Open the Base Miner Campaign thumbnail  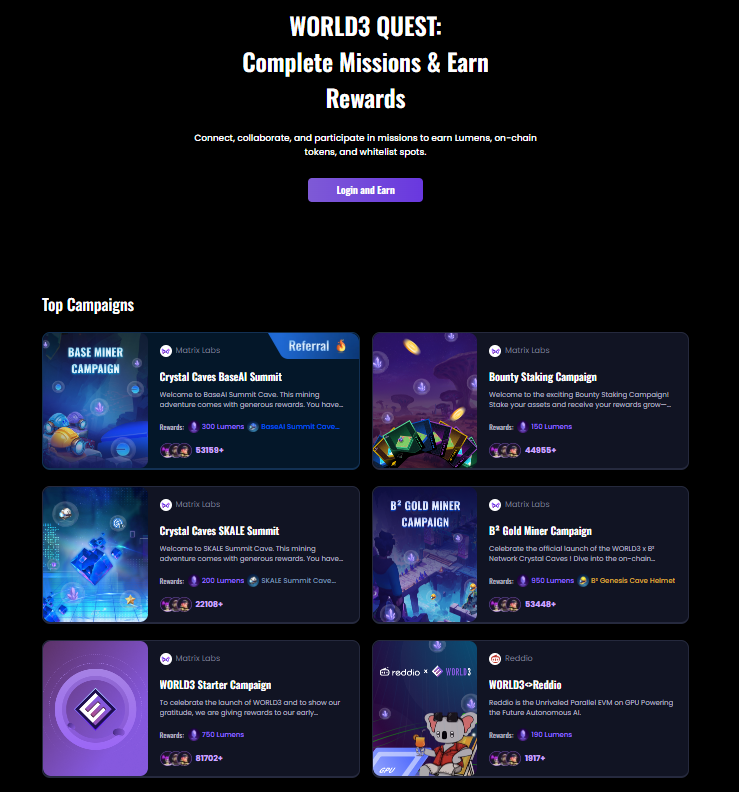[x=95, y=401]
